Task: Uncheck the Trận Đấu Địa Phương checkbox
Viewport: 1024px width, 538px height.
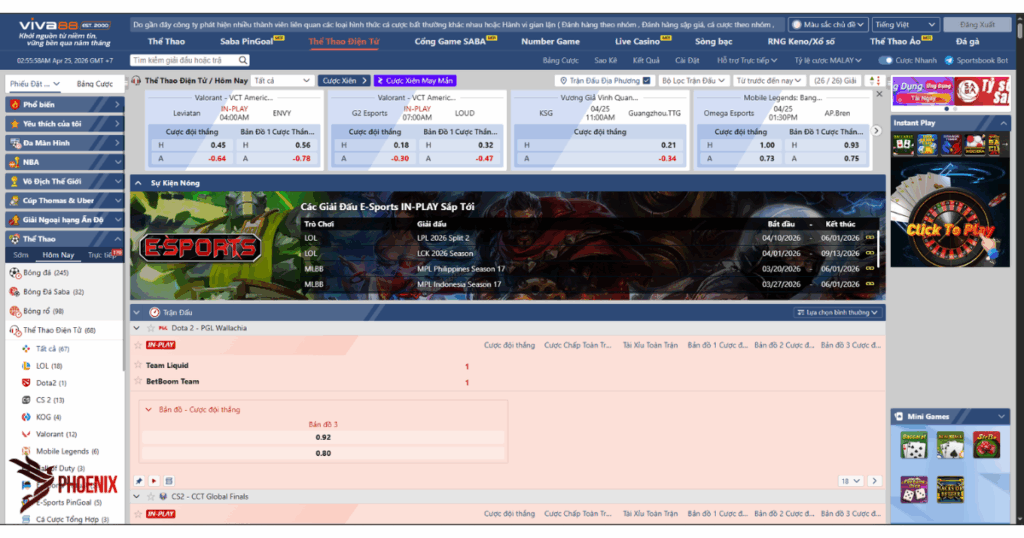Action: pyautogui.click(x=647, y=81)
